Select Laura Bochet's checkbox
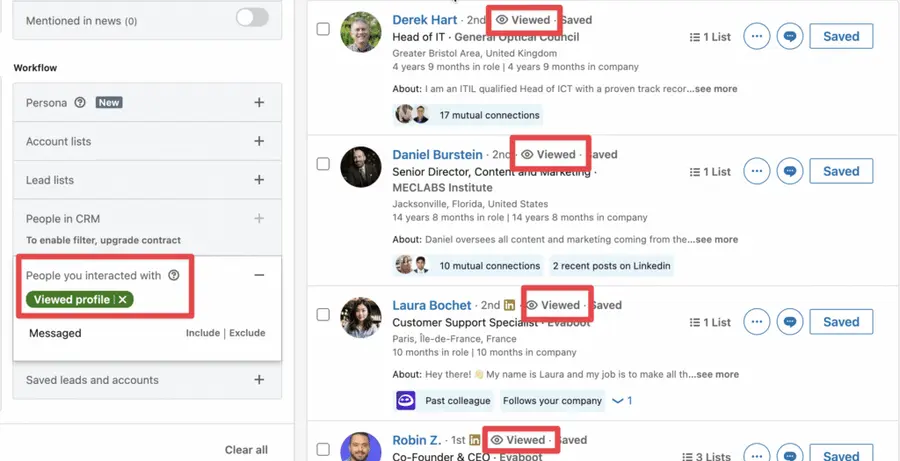 click(x=323, y=314)
